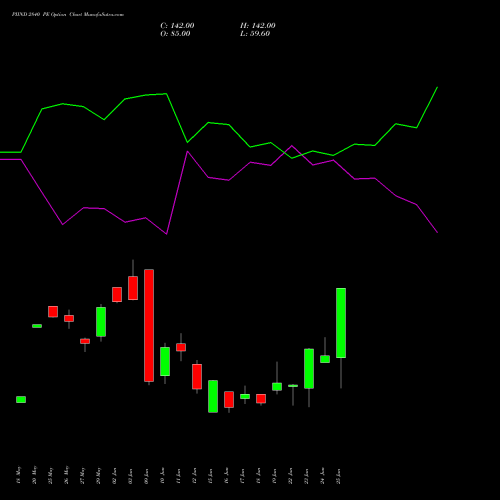Viewport: 500px width, 500px height.
Task: Click the 20 May date label
Action: tap(34, 475)
